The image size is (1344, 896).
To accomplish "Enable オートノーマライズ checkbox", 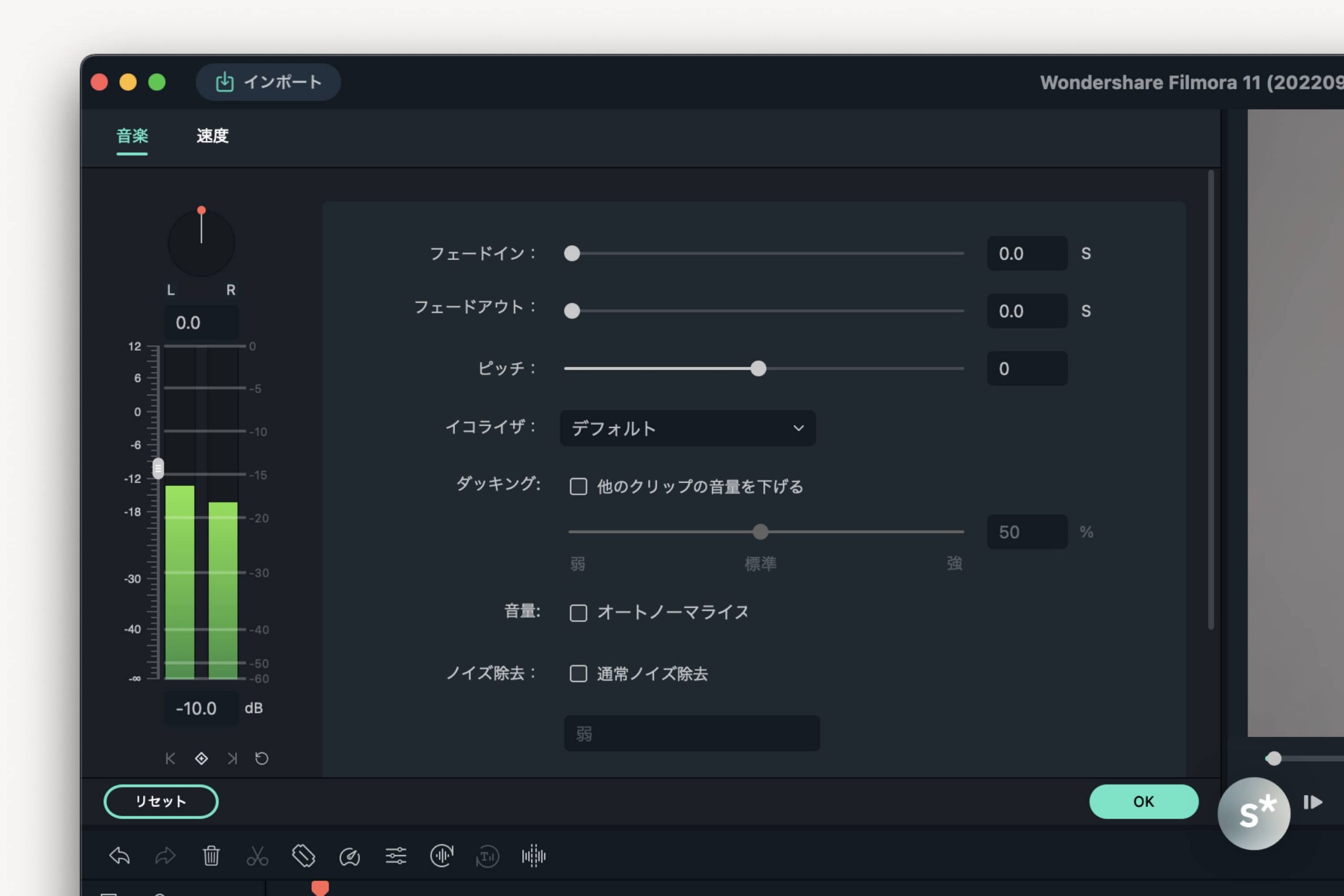I will [x=578, y=613].
